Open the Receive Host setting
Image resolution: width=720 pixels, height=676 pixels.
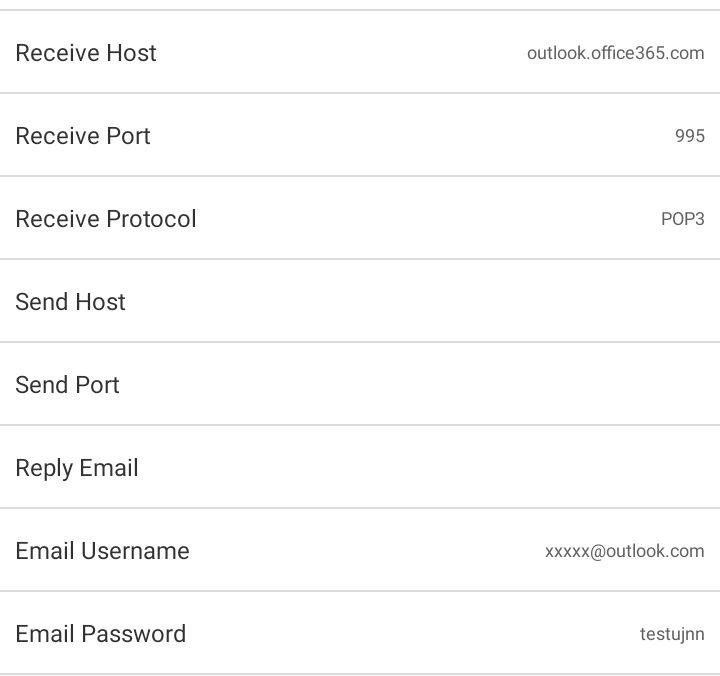point(360,52)
